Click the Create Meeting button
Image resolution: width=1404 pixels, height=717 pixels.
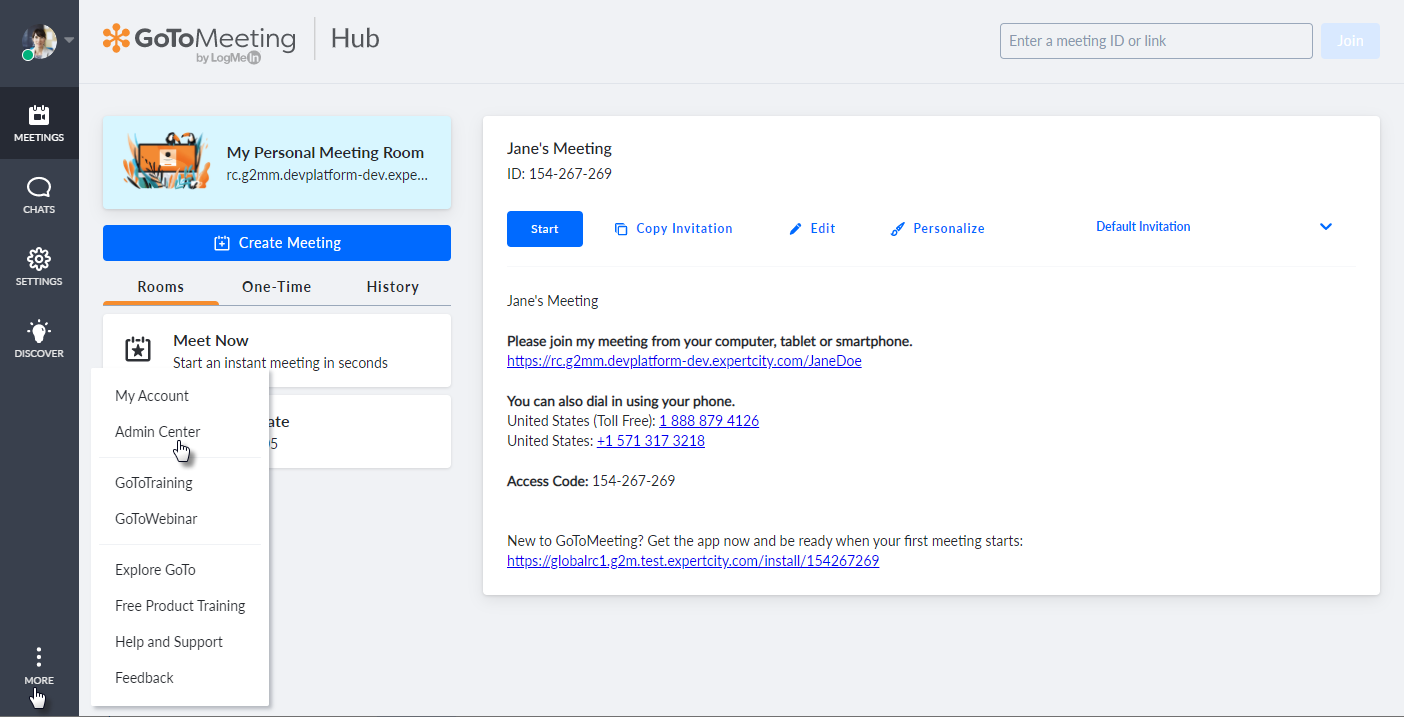click(277, 243)
